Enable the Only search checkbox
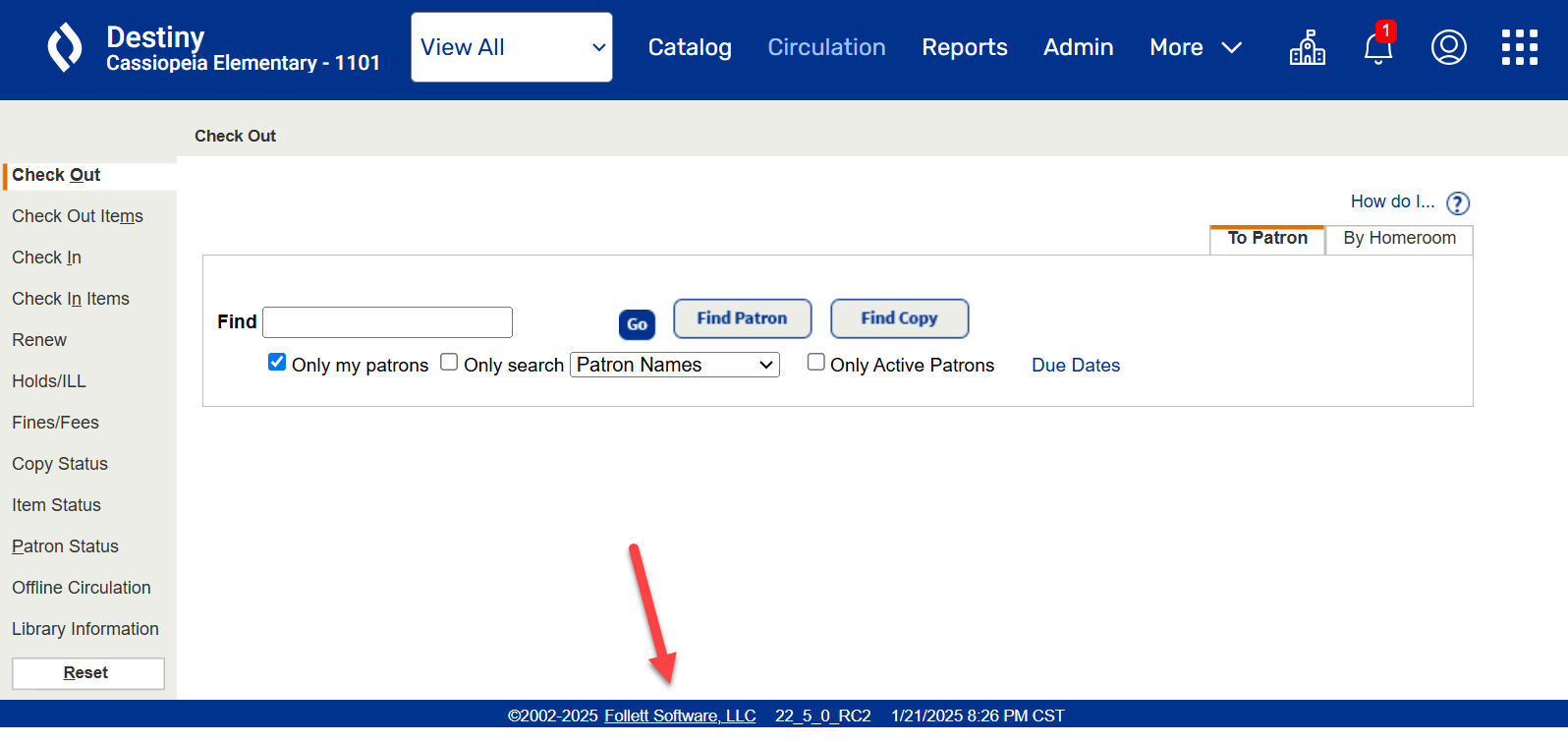Screen dimensions: 1568x745 coord(449,362)
